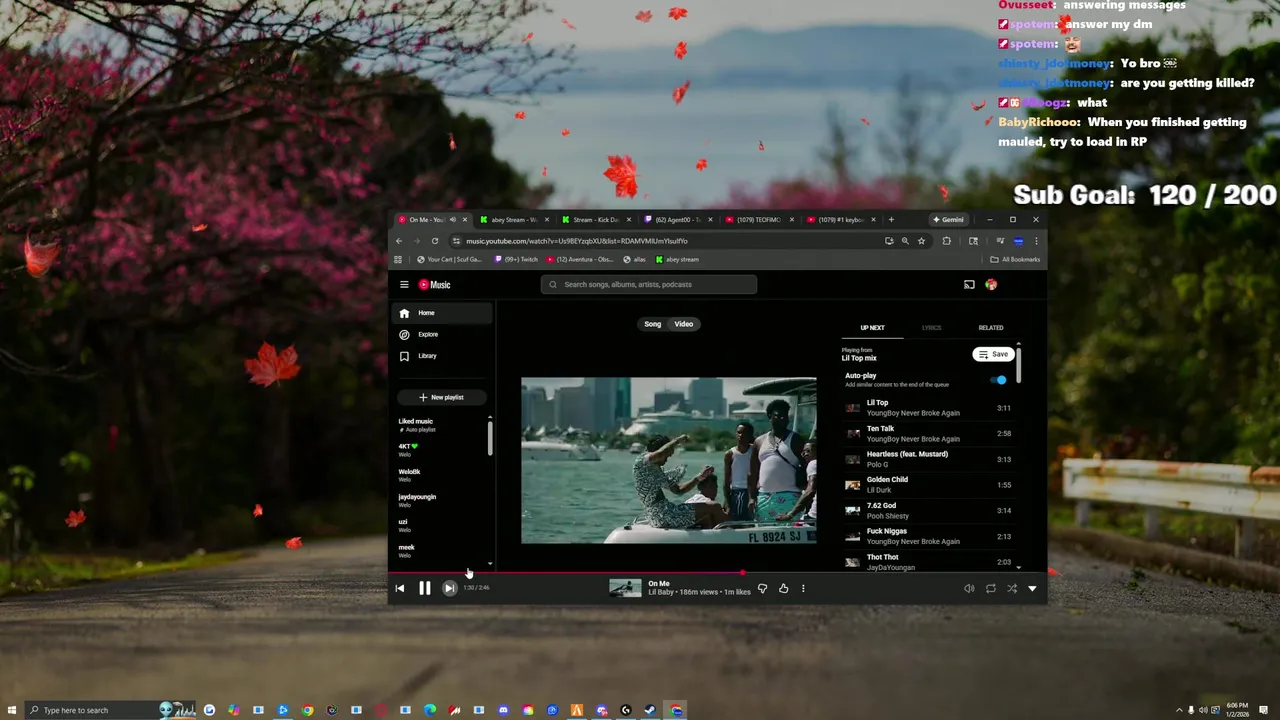The height and width of the screenshot is (720, 1280).
Task: Toggle the Auto-play switch
Action: pyautogui.click(x=999, y=380)
